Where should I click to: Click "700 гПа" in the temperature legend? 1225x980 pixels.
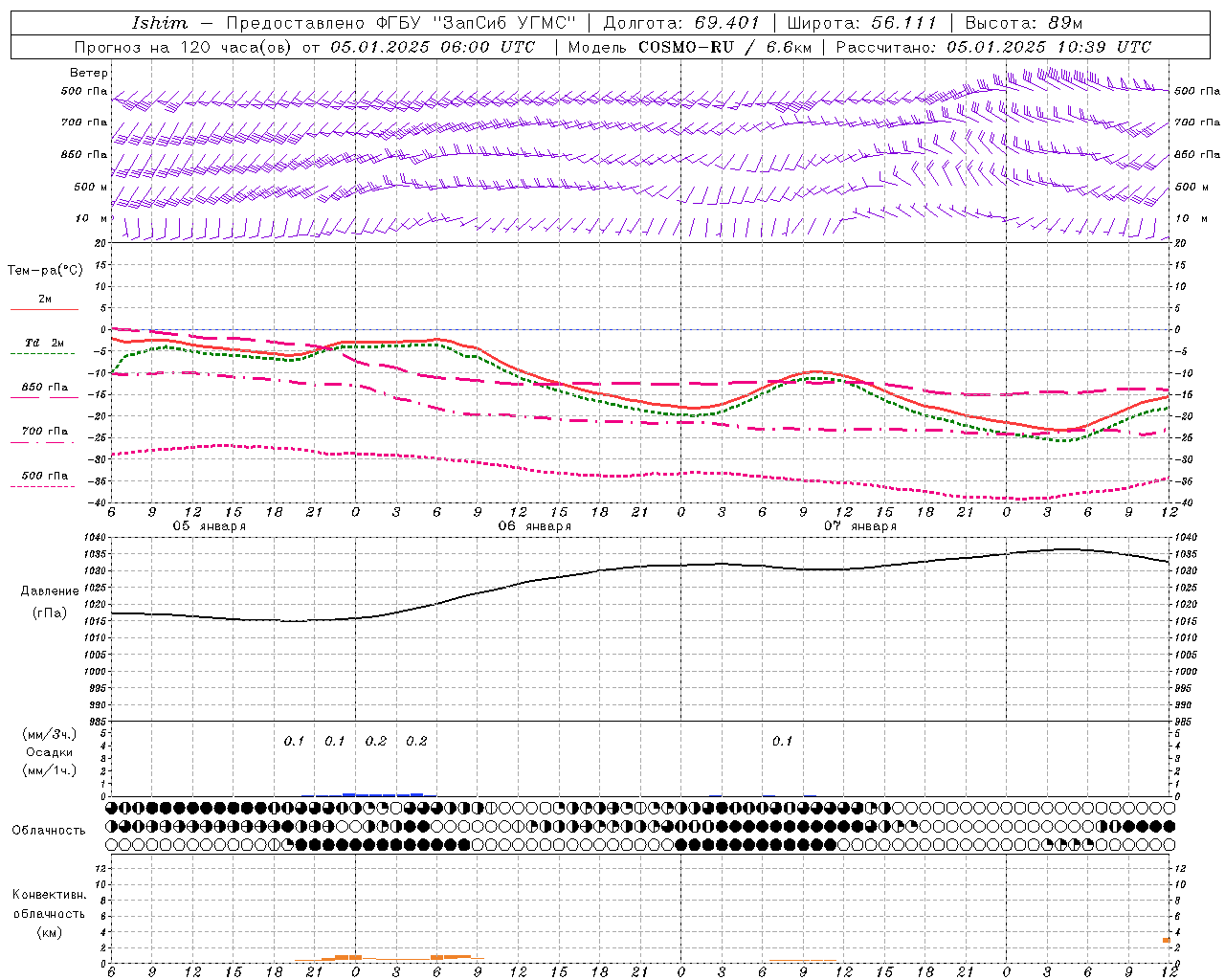point(45,432)
